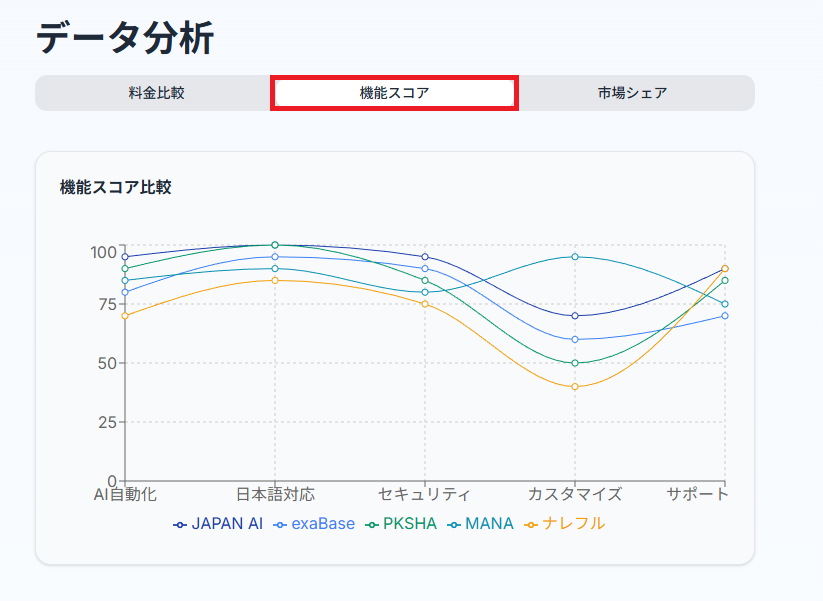Click the 機能スコア比較 chart title
The image size is (823, 601).
(x=115, y=187)
